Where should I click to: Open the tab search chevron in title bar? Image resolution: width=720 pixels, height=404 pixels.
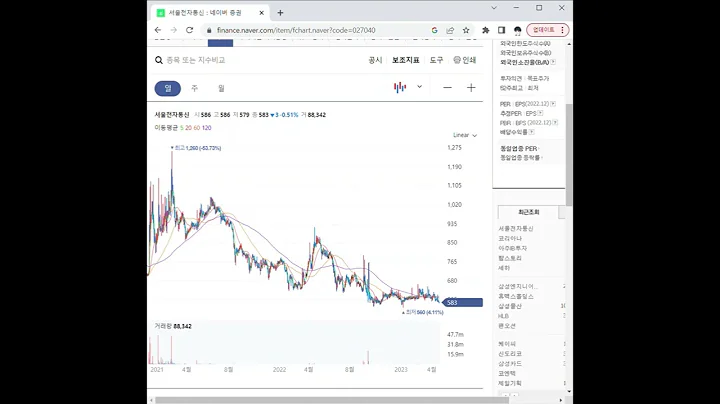494,8
